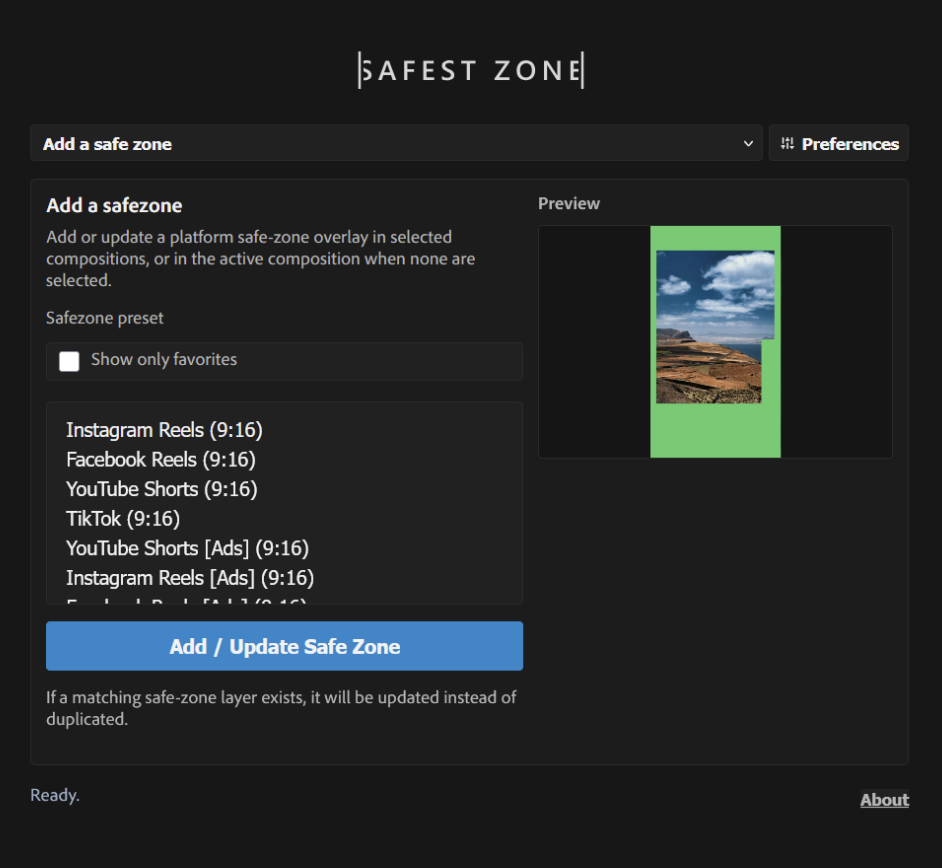Select the Instagram Reels (9:16) preset
942x868 pixels.
point(163,430)
